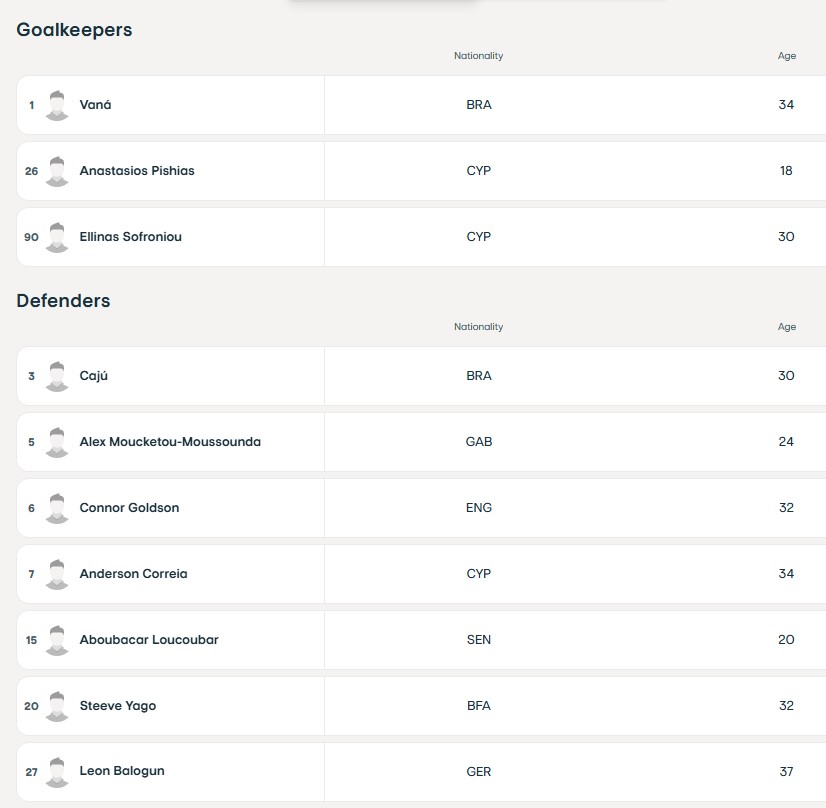Click Anderson Correia's avatar icon

click(57, 574)
